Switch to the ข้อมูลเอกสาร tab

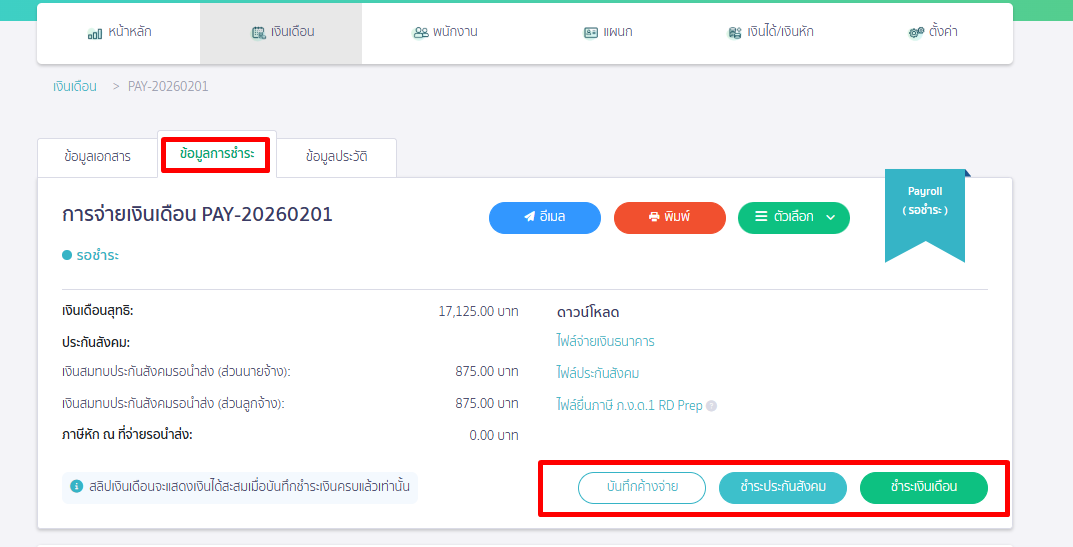[97, 157]
